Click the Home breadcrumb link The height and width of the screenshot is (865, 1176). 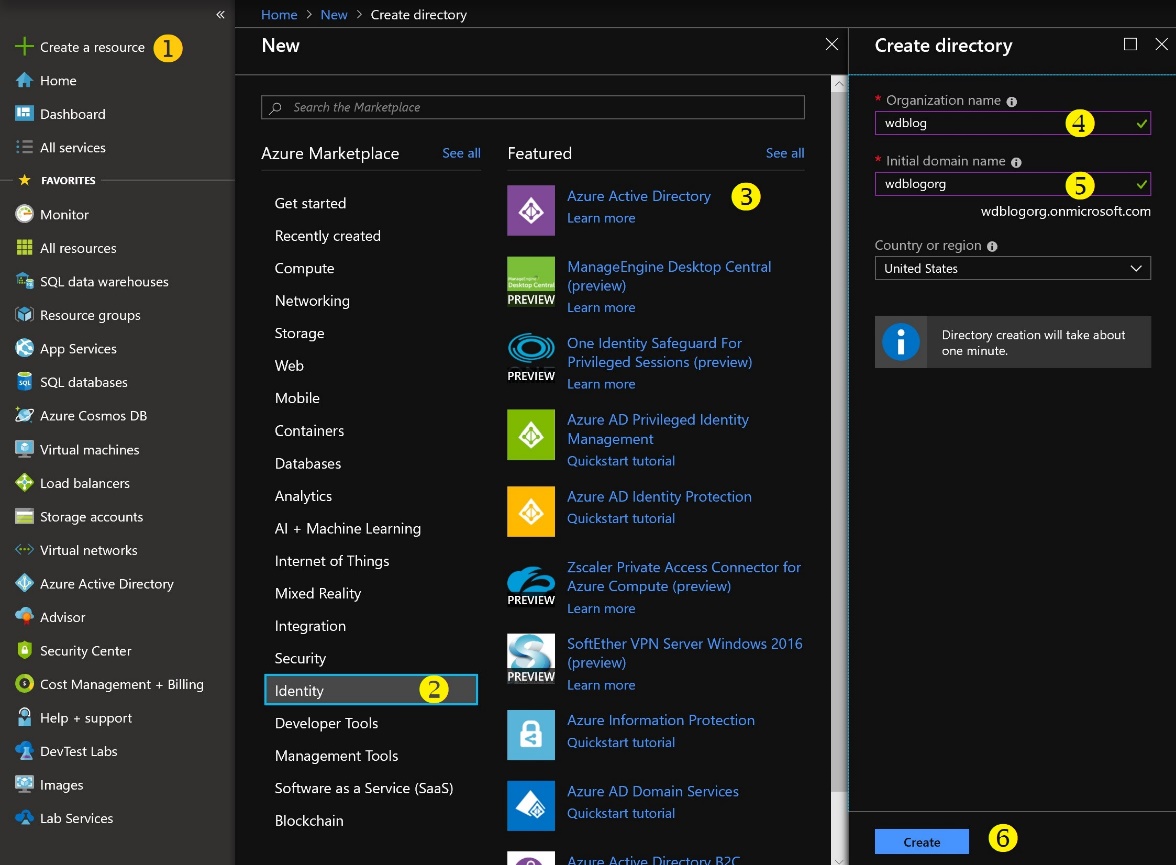coord(279,14)
